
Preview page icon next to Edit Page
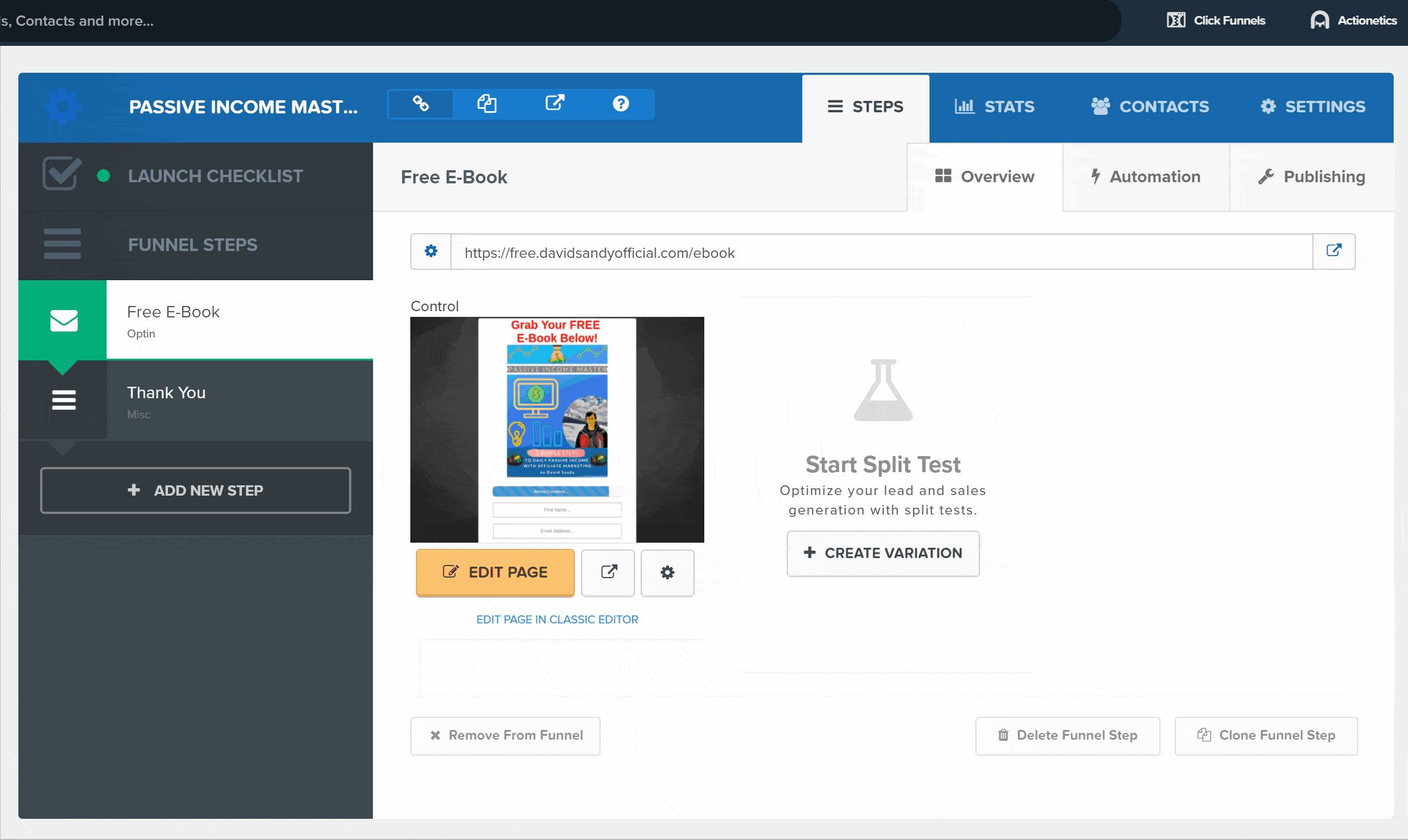point(608,572)
